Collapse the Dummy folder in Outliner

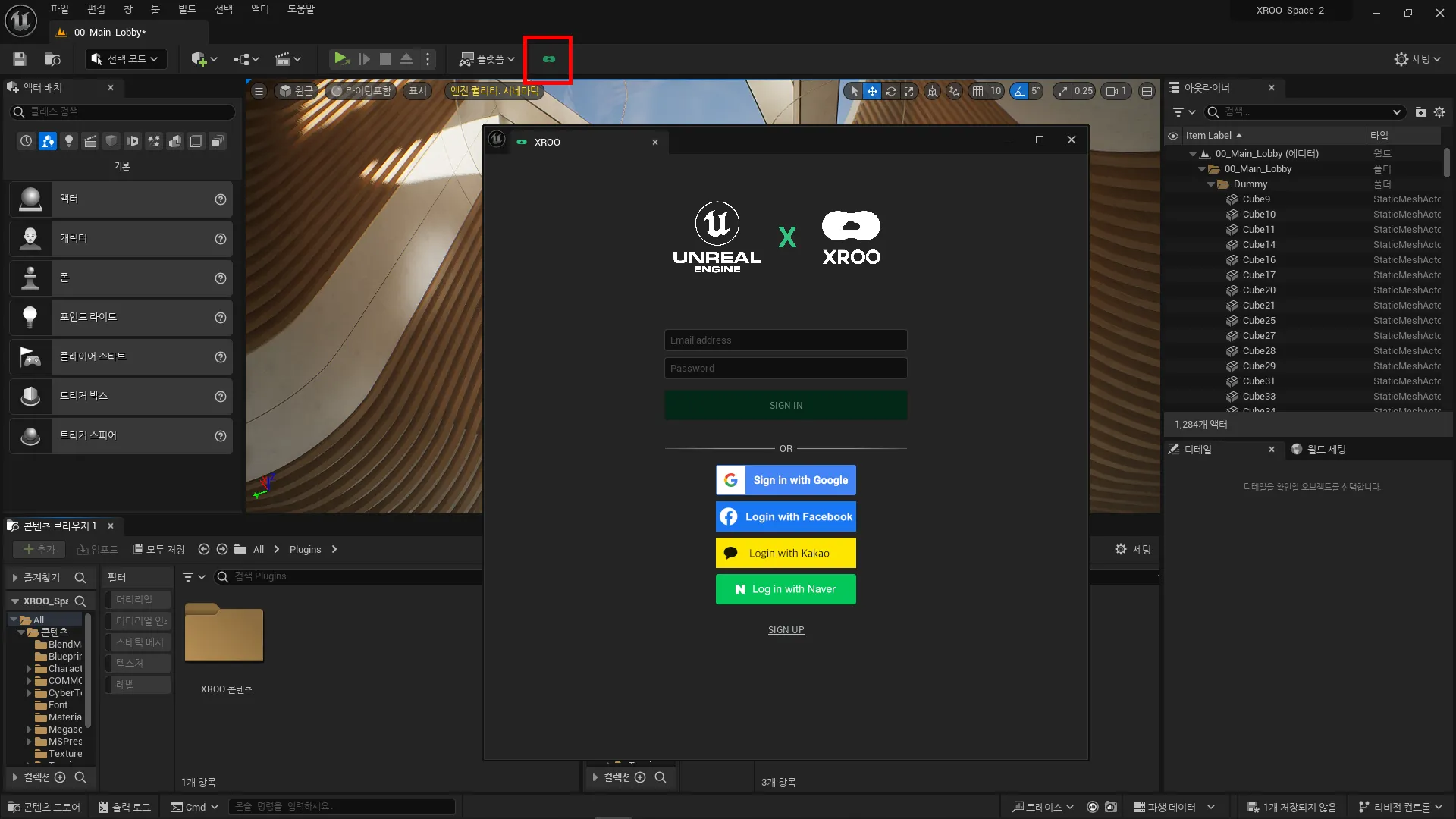1210,184
